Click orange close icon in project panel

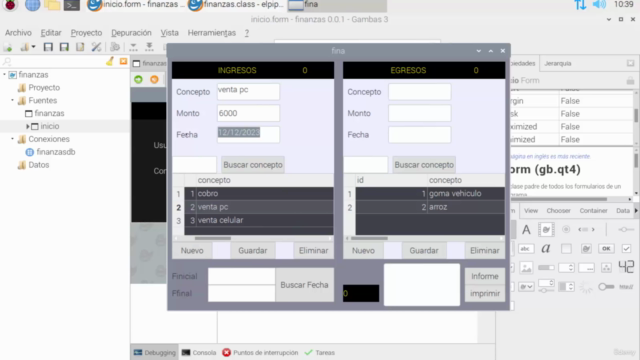(x=123, y=62)
